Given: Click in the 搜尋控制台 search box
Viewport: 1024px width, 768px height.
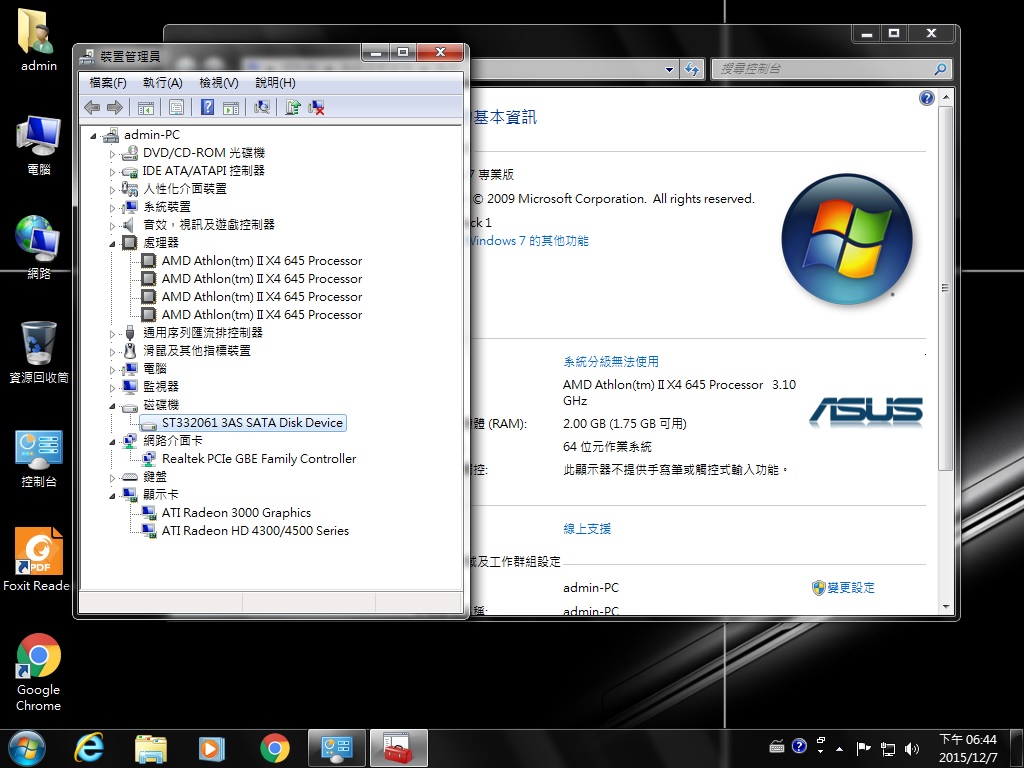Looking at the screenshot, I should 820,69.
